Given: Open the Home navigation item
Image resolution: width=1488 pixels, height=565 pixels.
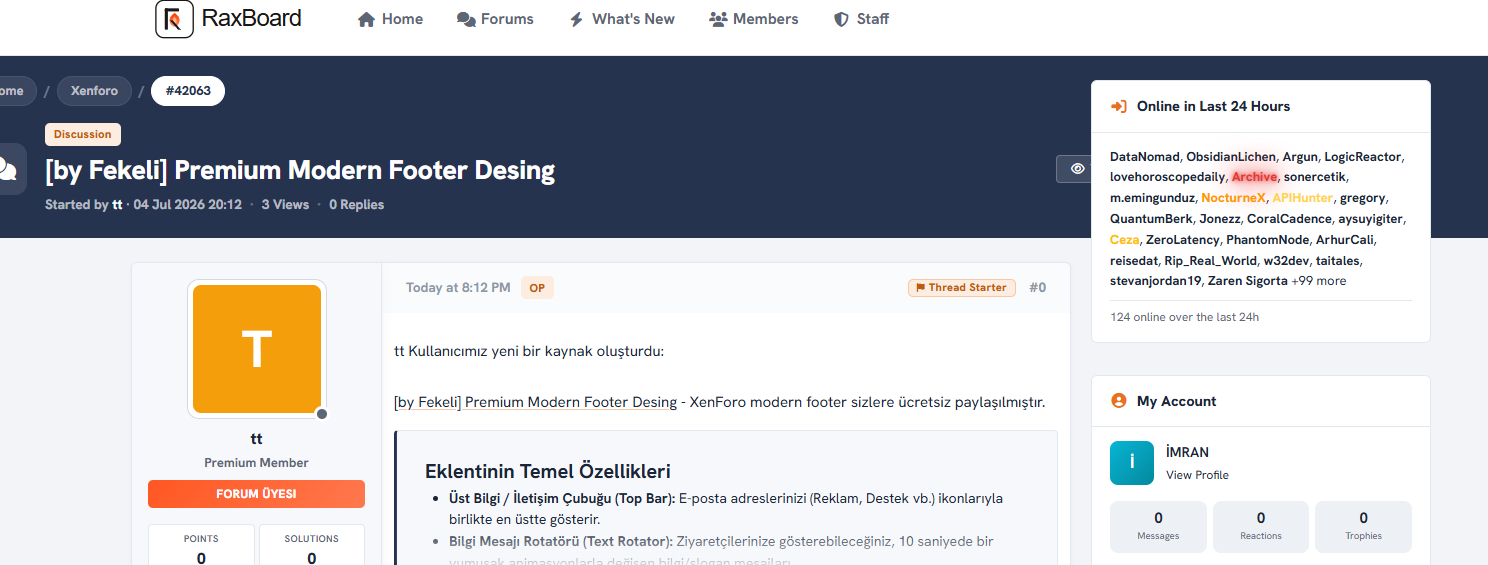Looking at the screenshot, I should coord(390,19).
